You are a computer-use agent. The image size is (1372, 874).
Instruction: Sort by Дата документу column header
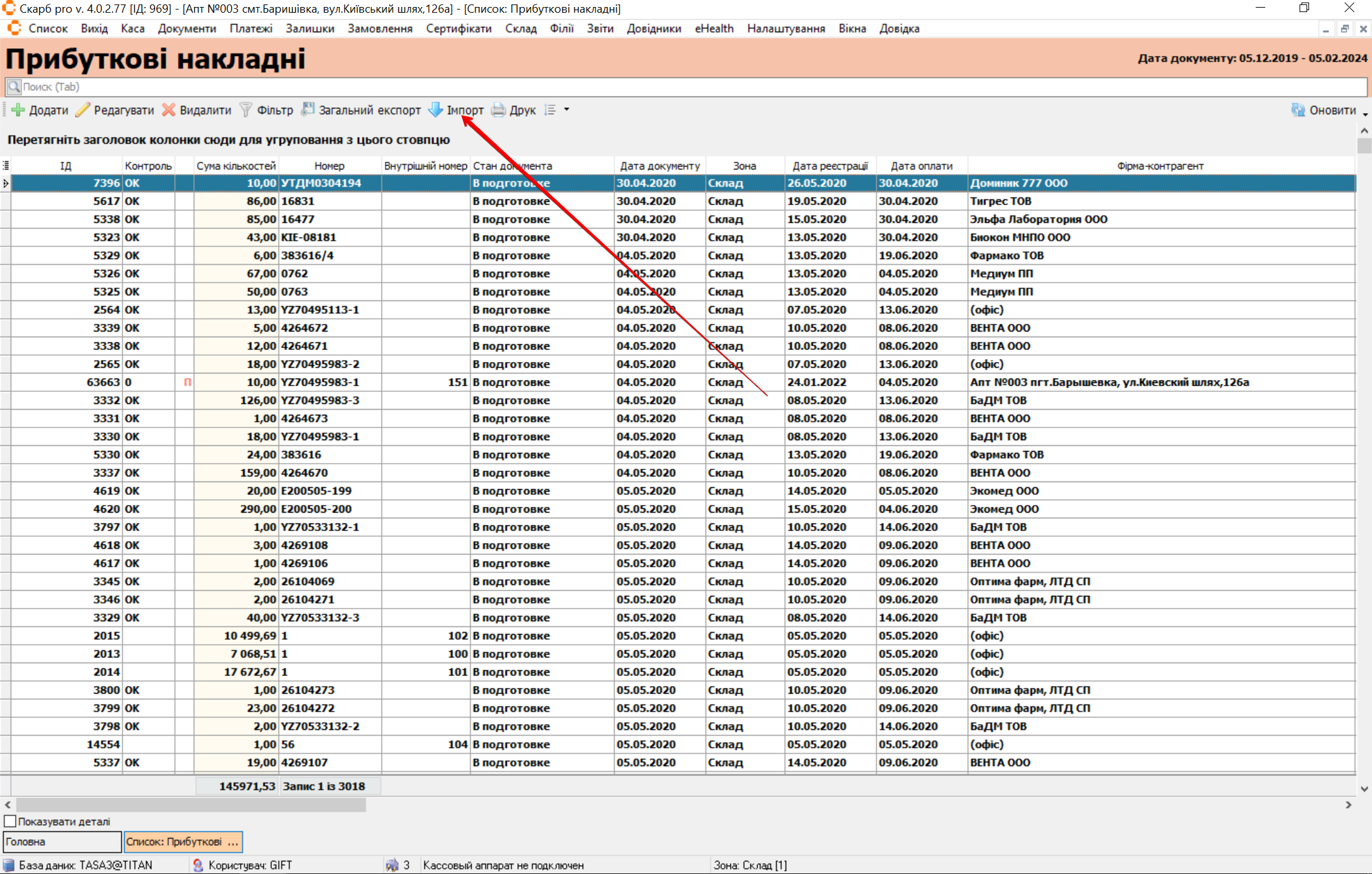[660, 166]
